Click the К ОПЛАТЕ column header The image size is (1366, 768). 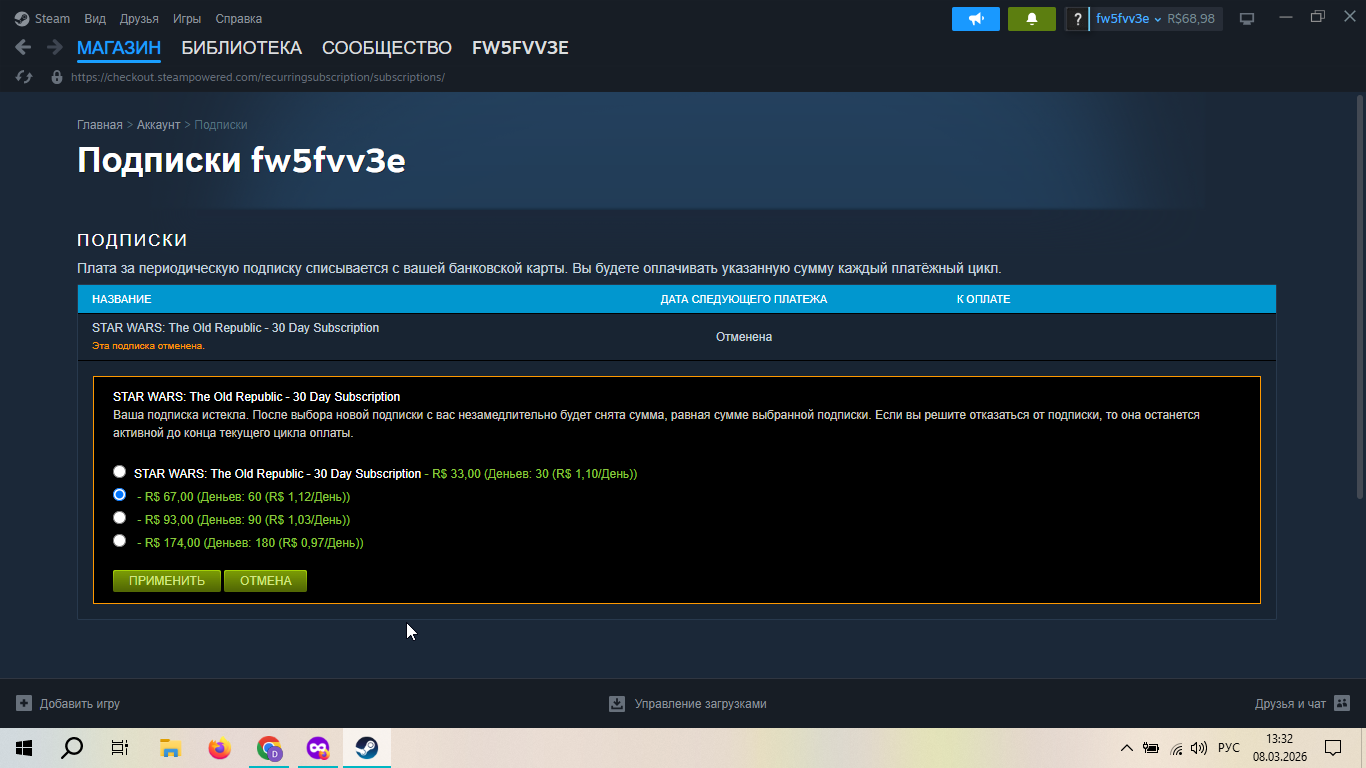tap(983, 299)
